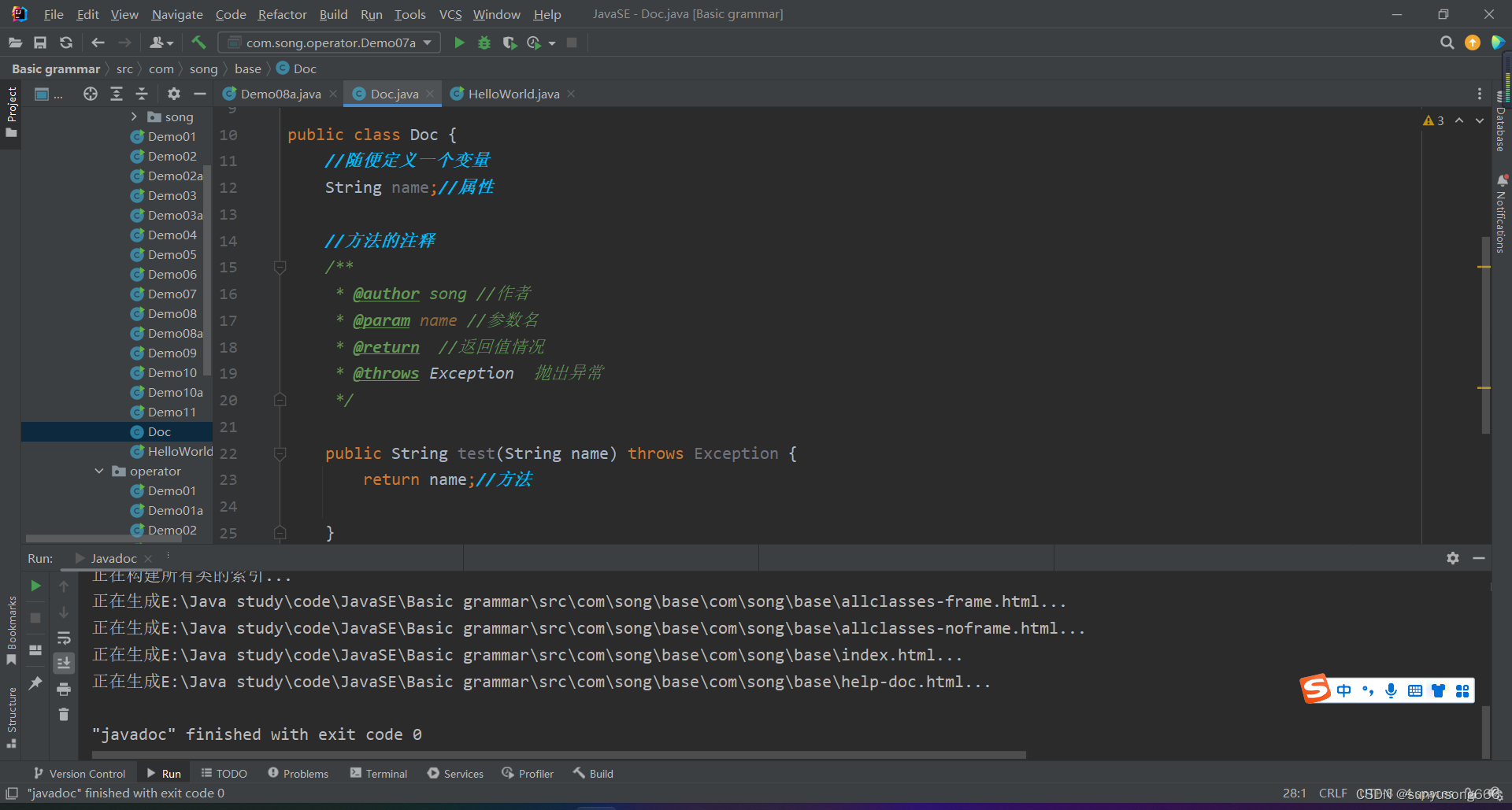The width and height of the screenshot is (1512, 810).
Task: Open Services tool window
Action: point(455,774)
